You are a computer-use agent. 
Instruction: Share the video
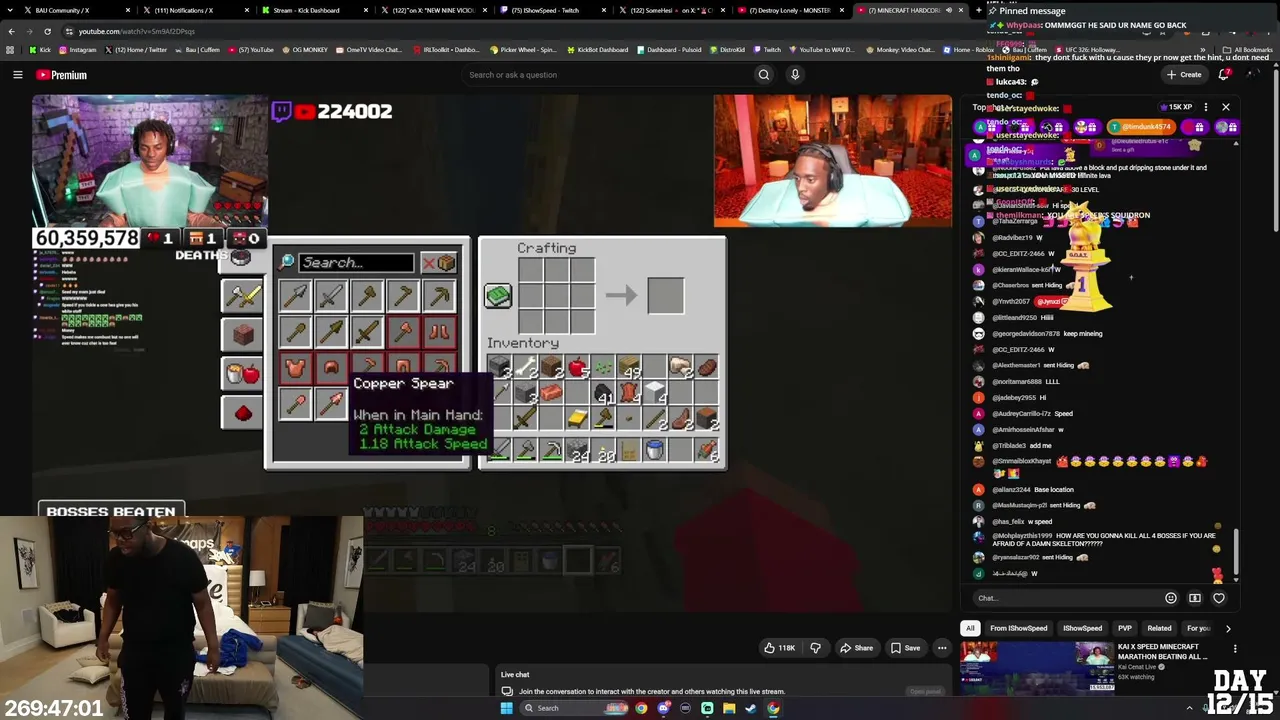click(x=855, y=648)
